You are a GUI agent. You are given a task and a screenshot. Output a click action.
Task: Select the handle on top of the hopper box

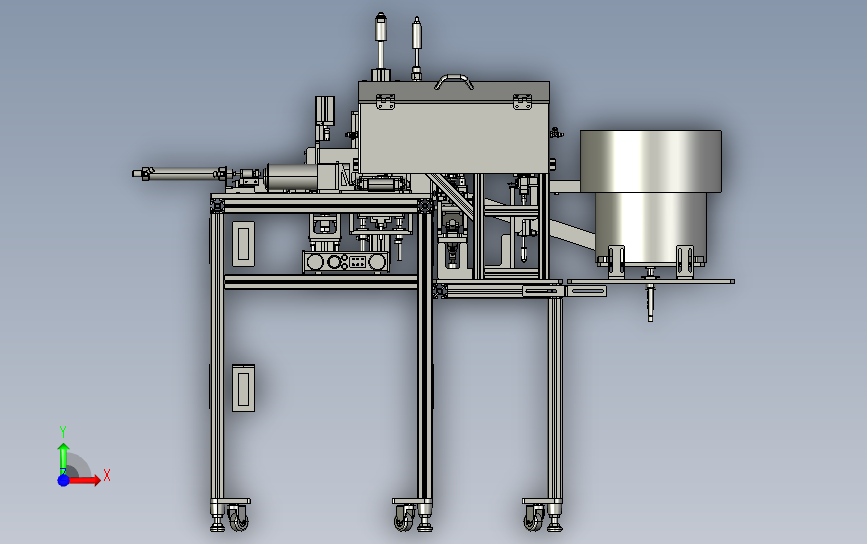454,81
